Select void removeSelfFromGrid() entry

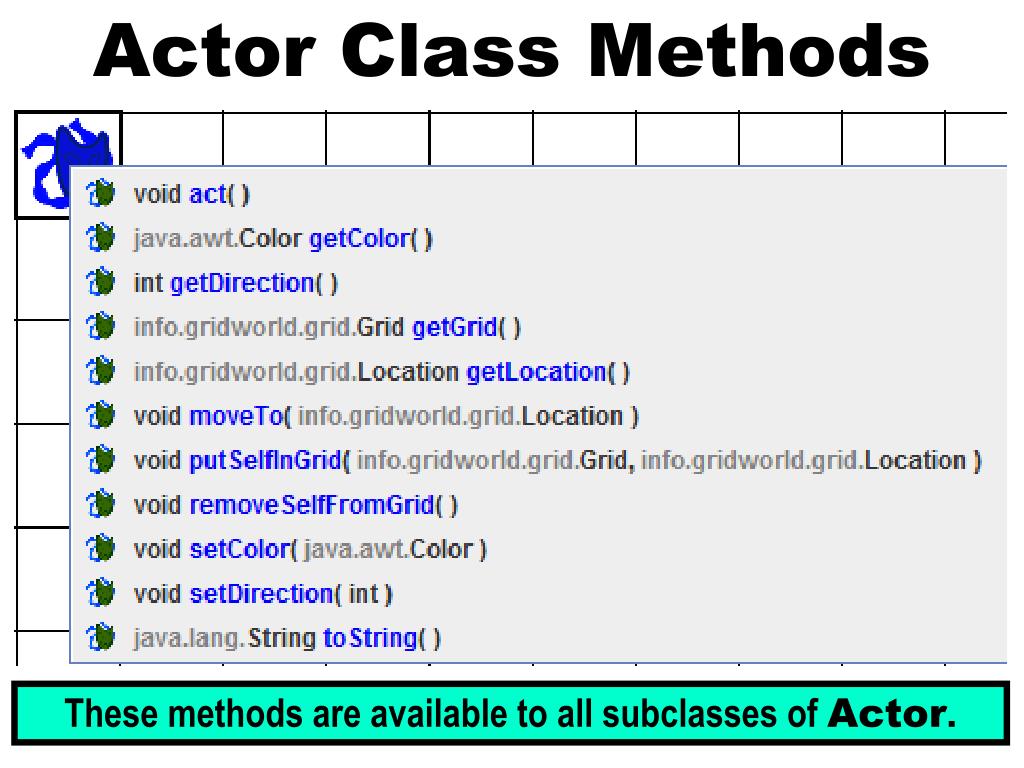(539, 504)
